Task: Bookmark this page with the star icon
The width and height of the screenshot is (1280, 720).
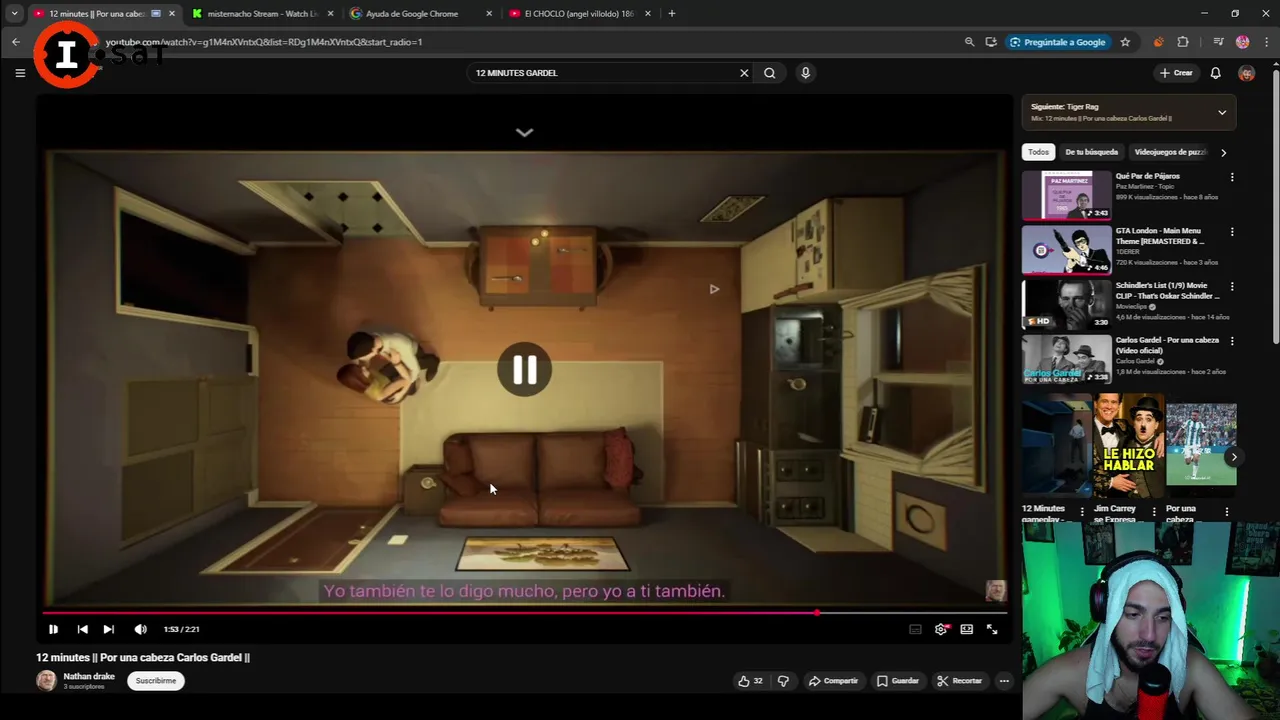Action: [x=1125, y=42]
